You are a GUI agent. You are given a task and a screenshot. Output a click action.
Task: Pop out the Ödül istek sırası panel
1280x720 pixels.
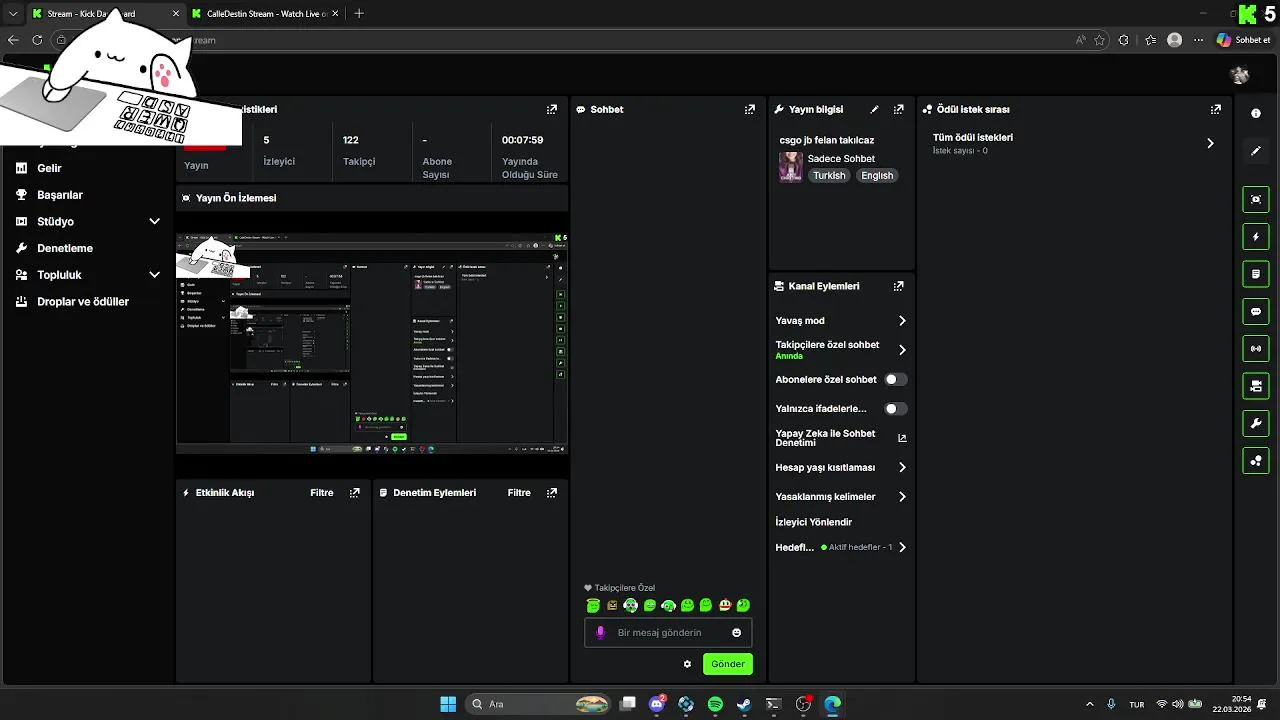1216,109
